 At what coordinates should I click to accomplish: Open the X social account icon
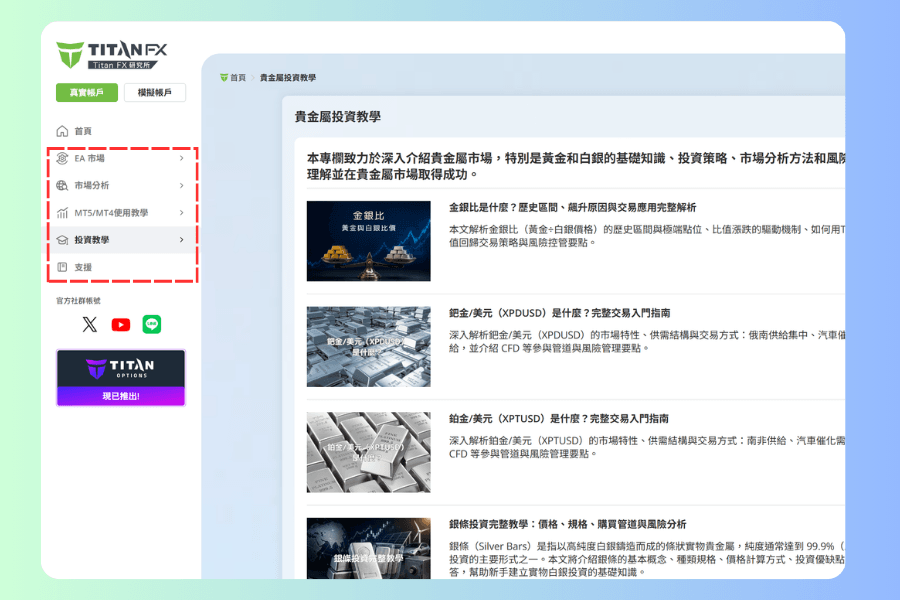point(90,324)
